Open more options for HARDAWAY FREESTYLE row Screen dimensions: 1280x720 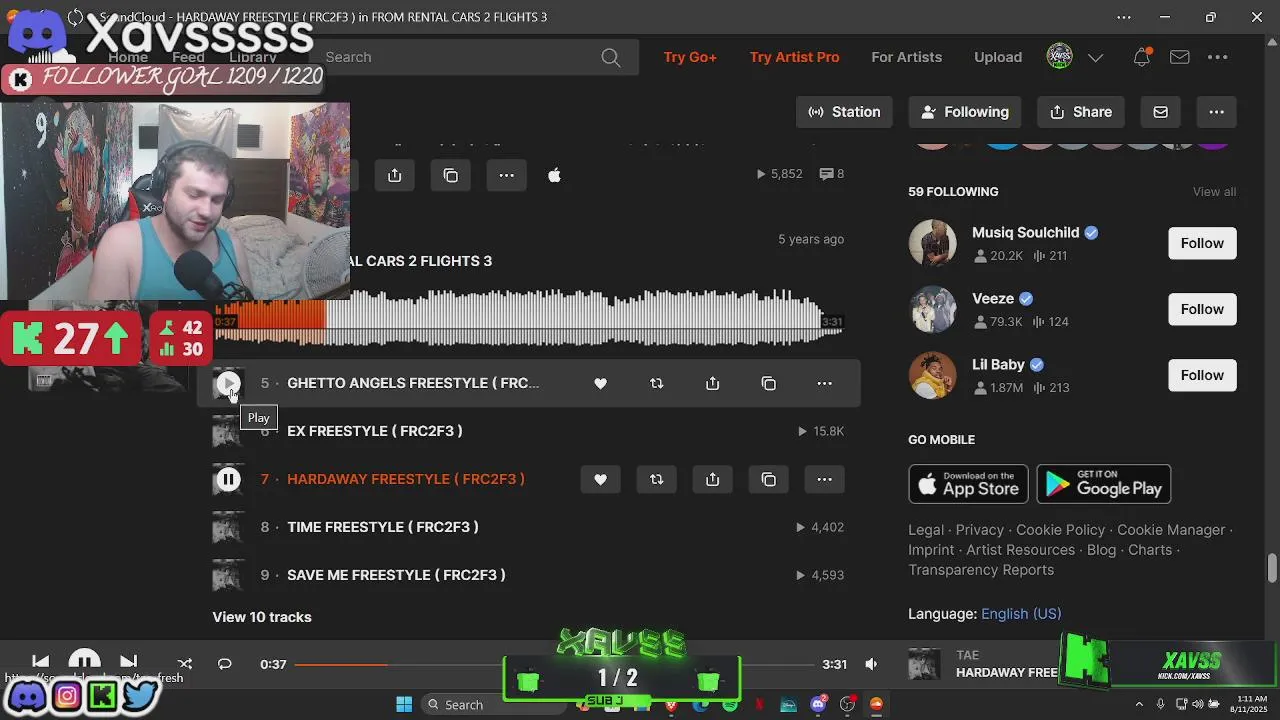click(x=824, y=479)
